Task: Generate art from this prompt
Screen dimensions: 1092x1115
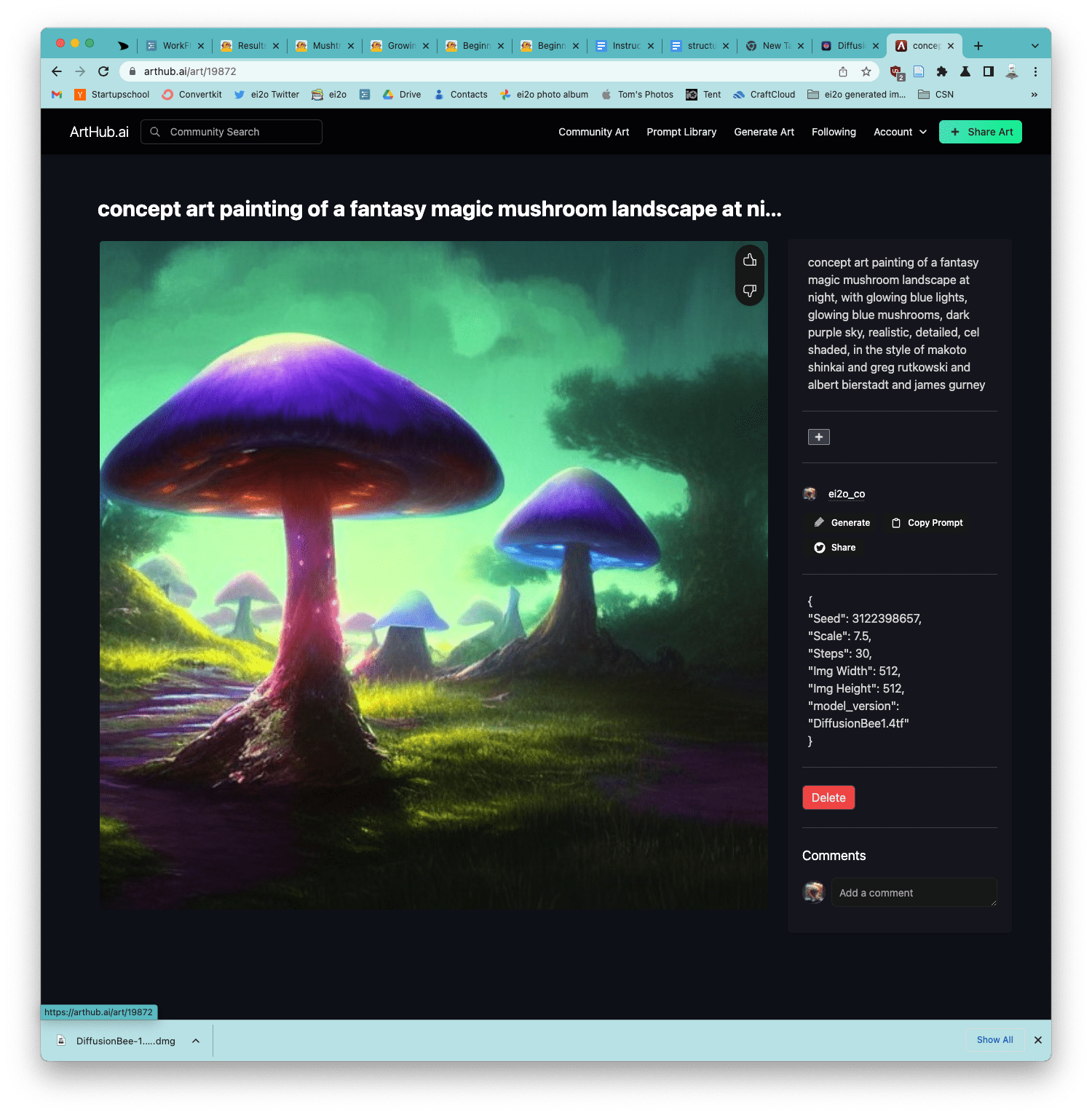Action: (842, 522)
